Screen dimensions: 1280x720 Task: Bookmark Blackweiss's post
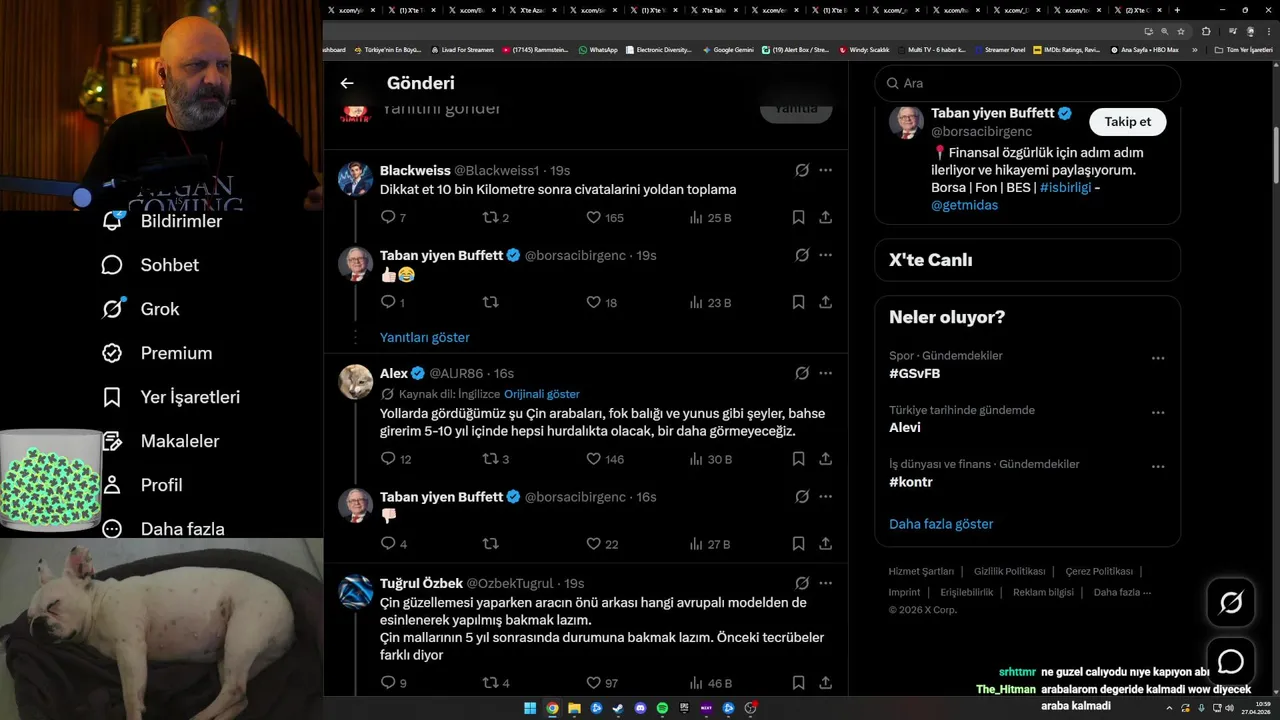pyautogui.click(x=798, y=217)
